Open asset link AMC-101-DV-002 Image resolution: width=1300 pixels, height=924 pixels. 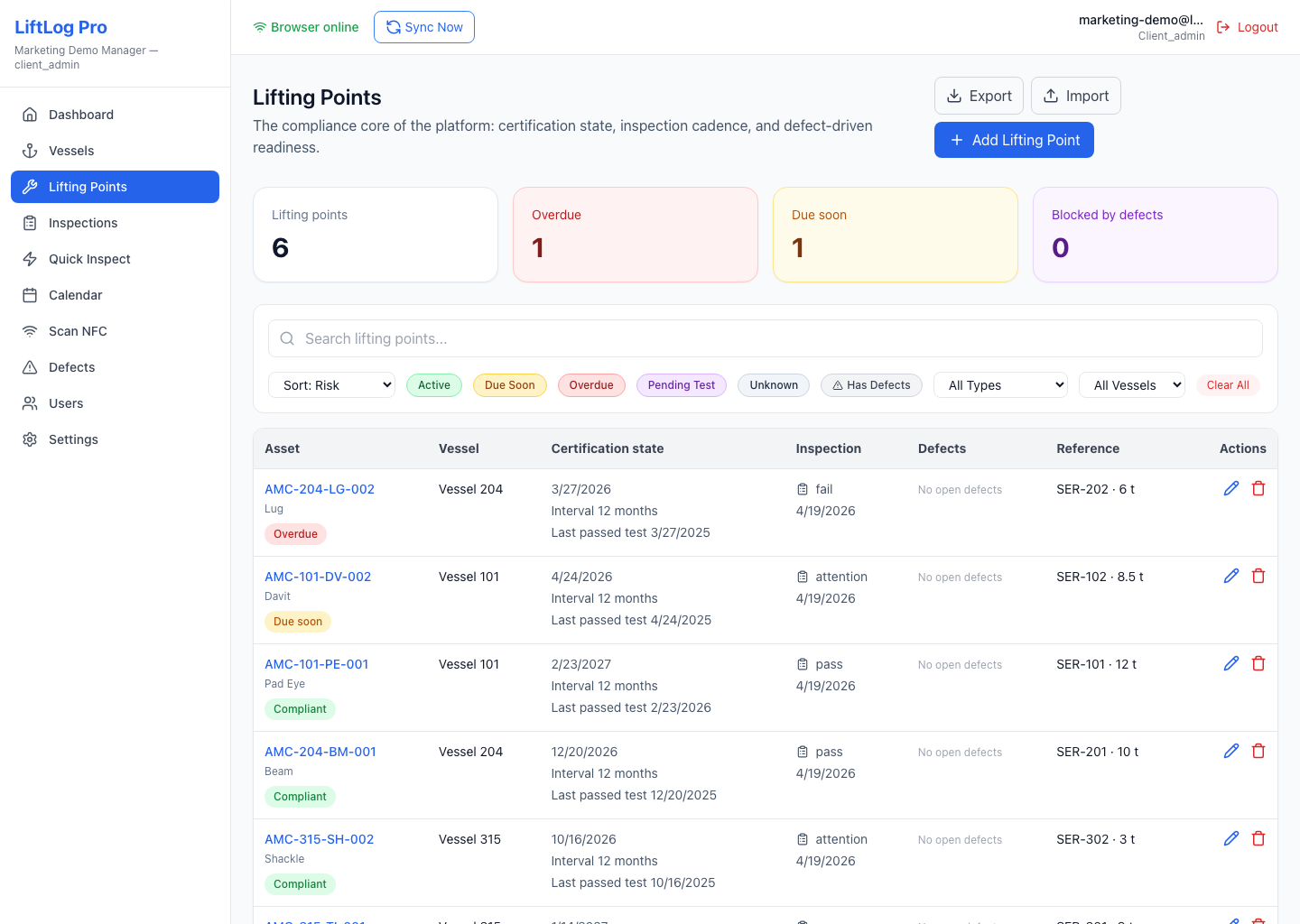pyautogui.click(x=318, y=577)
